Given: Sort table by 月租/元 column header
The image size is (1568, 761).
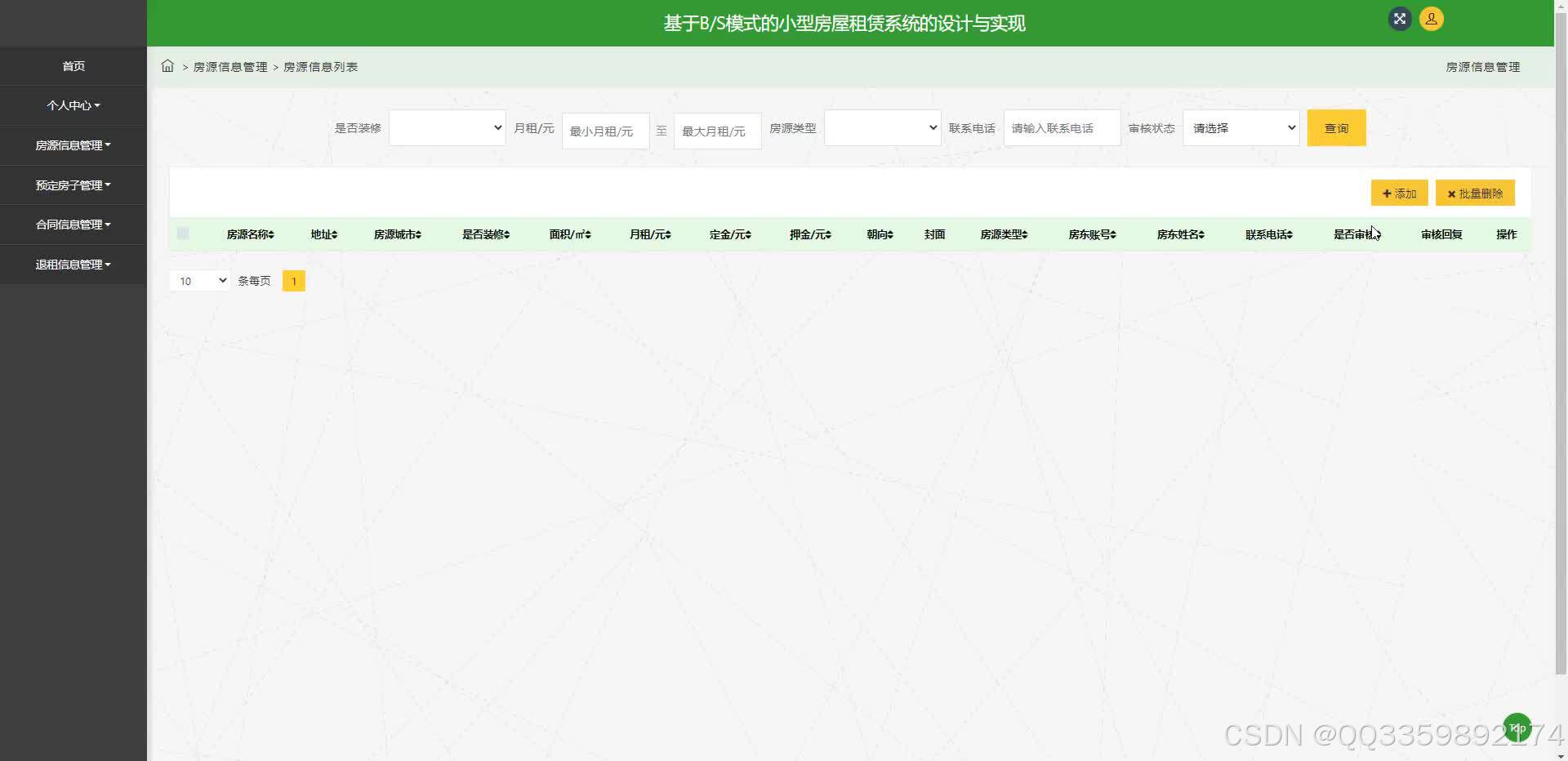Looking at the screenshot, I should 650,234.
